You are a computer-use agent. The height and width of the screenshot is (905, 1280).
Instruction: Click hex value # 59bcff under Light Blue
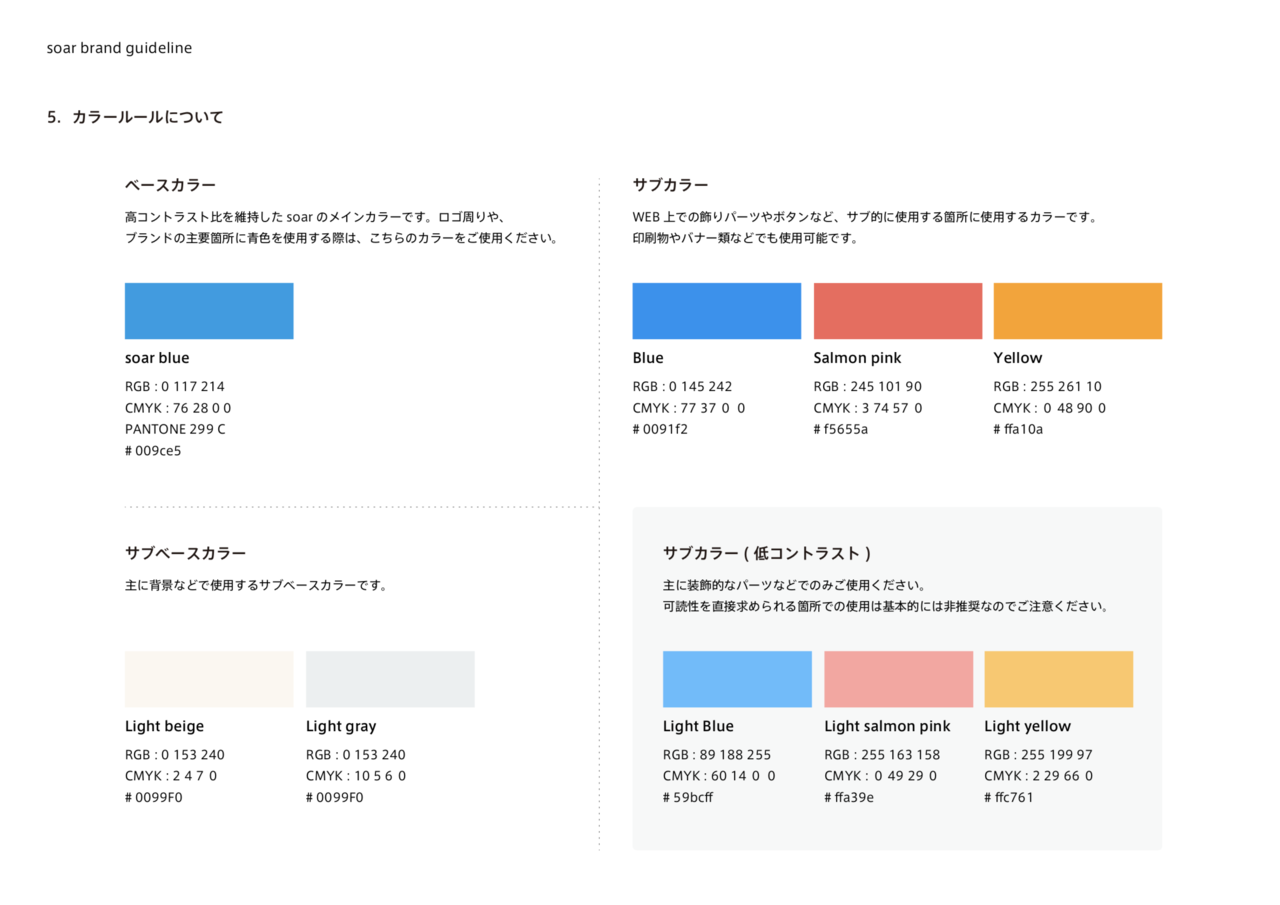pyautogui.click(x=688, y=798)
